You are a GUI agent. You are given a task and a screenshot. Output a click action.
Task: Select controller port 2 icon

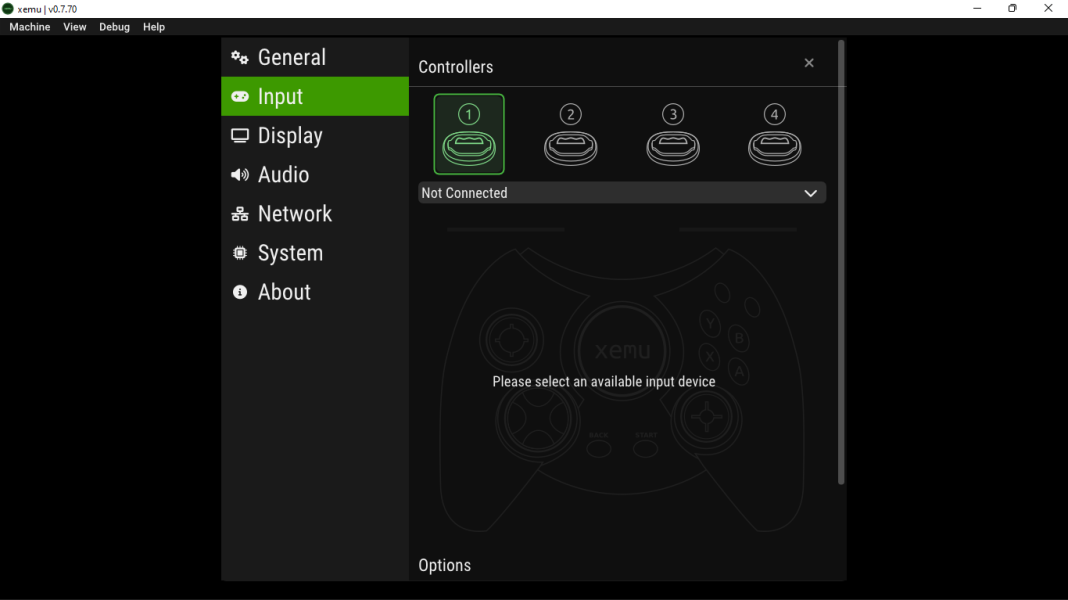click(x=571, y=134)
